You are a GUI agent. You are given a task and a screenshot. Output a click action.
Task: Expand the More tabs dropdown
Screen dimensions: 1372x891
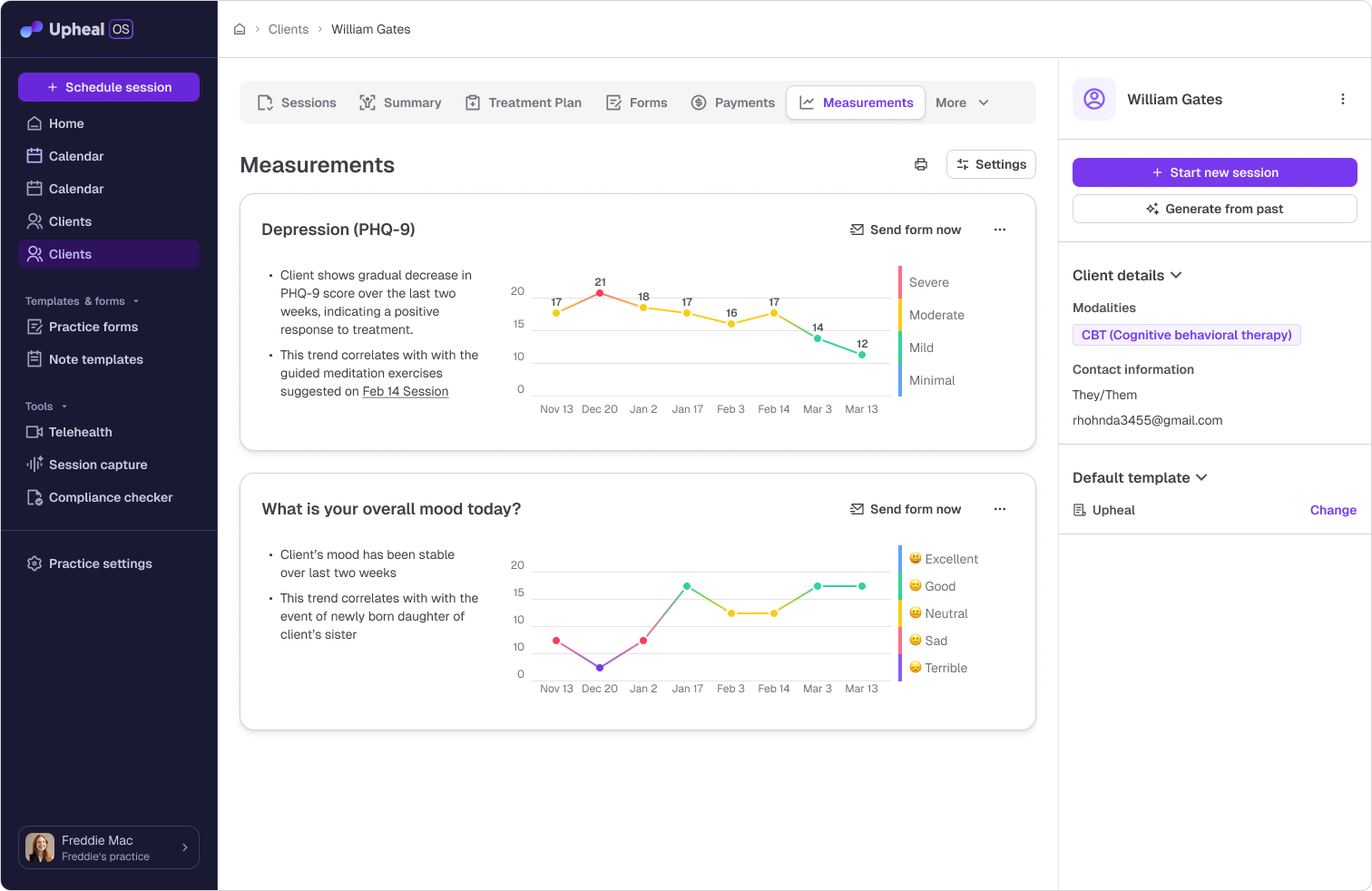962,103
